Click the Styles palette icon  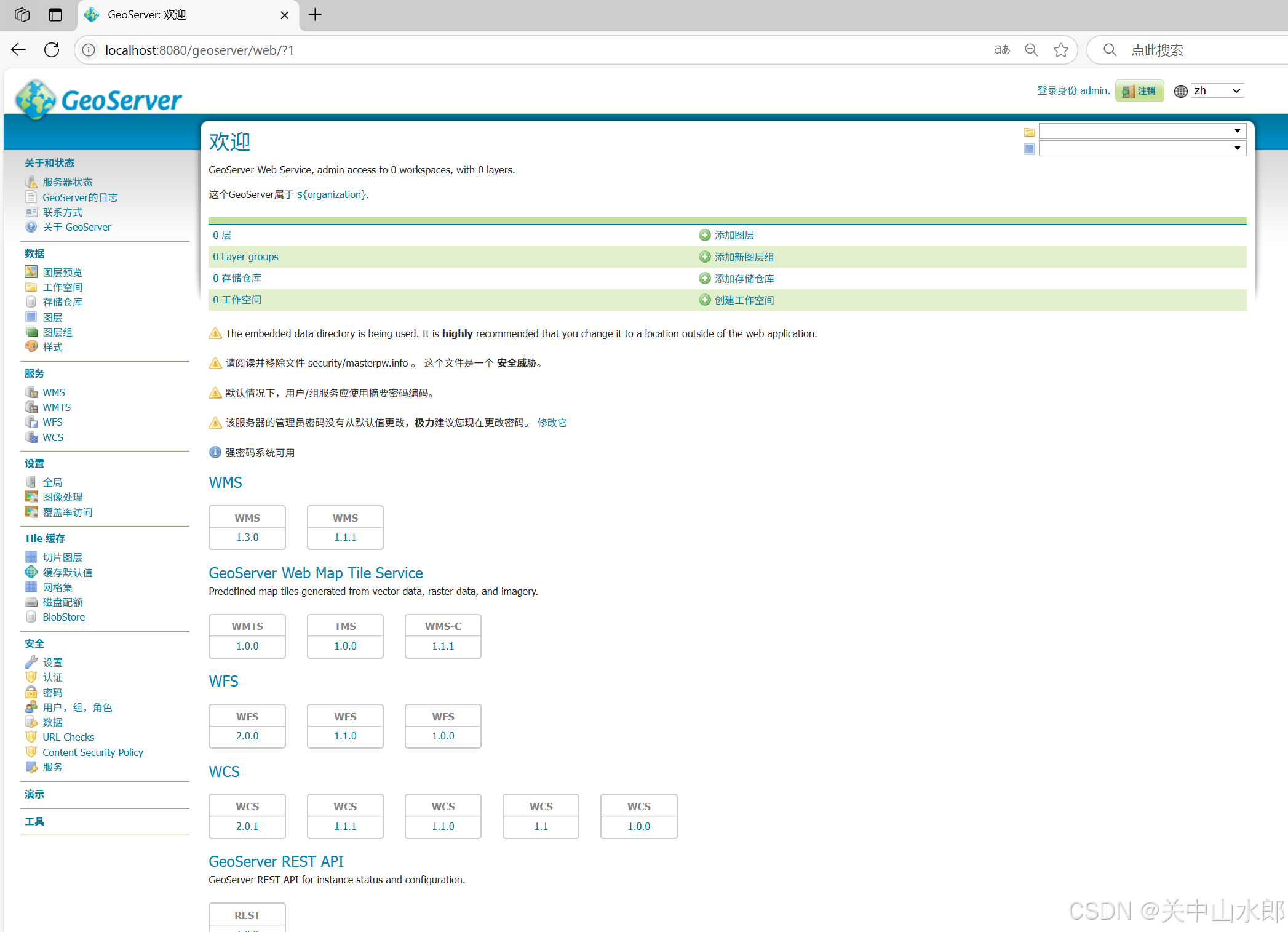[x=31, y=346]
